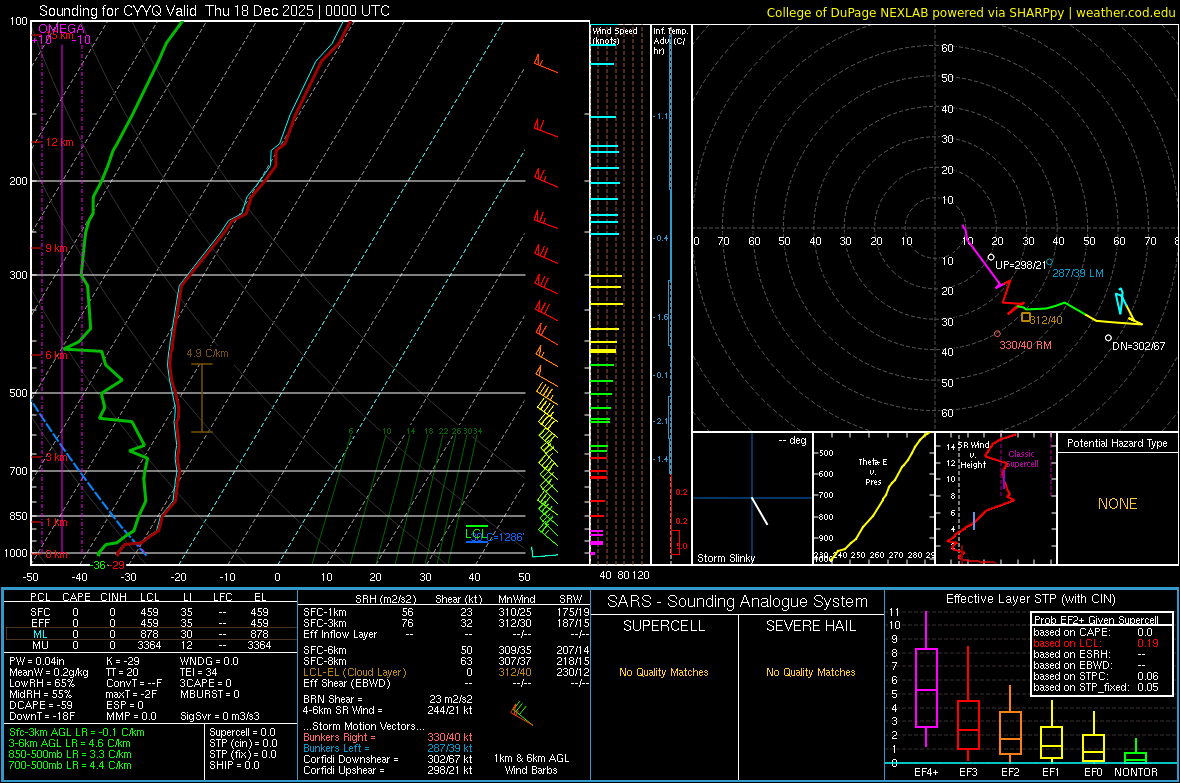
Task: Click the orange '312/40' hodograph label
Action: click(x=1046, y=320)
